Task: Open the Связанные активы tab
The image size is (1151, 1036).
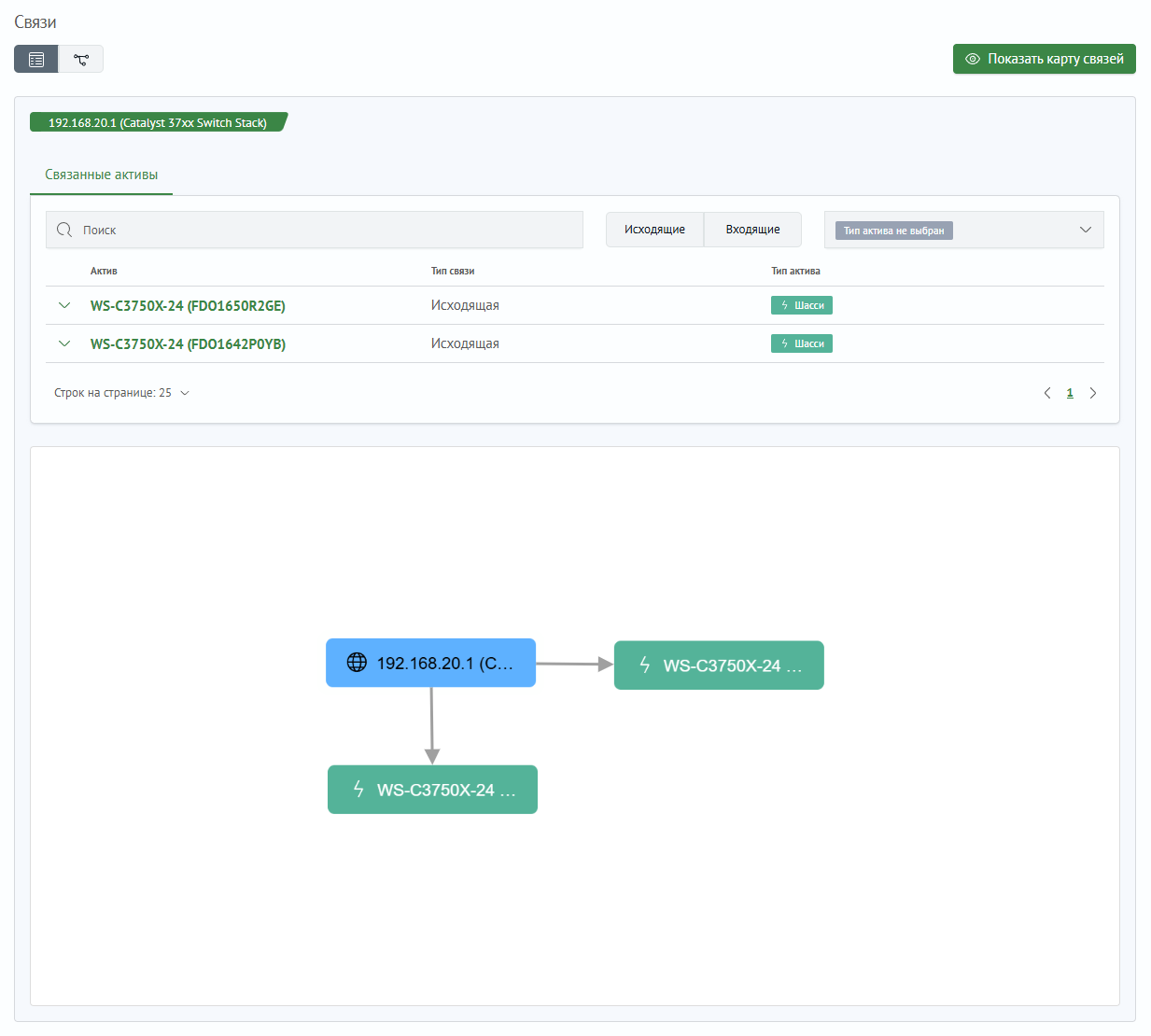Action: [x=101, y=175]
